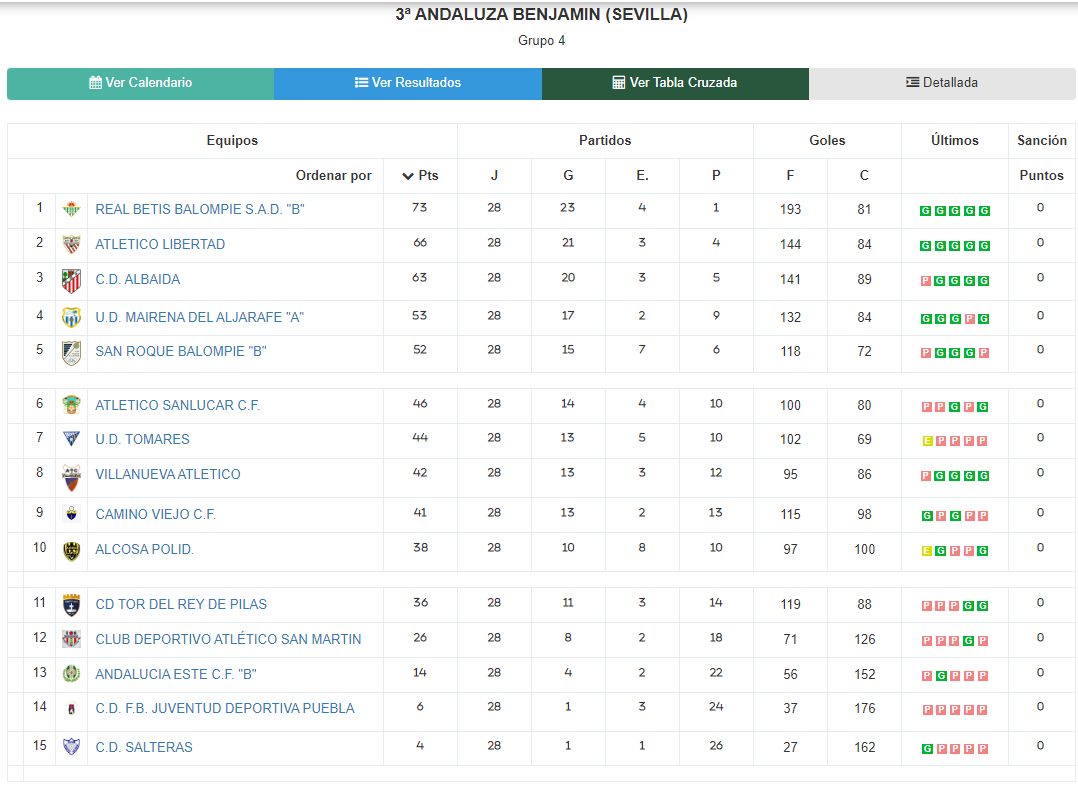This screenshot has width=1078, height=793.
Task: Click Juventud Puebla goals-against value 176
Action: [x=865, y=708]
